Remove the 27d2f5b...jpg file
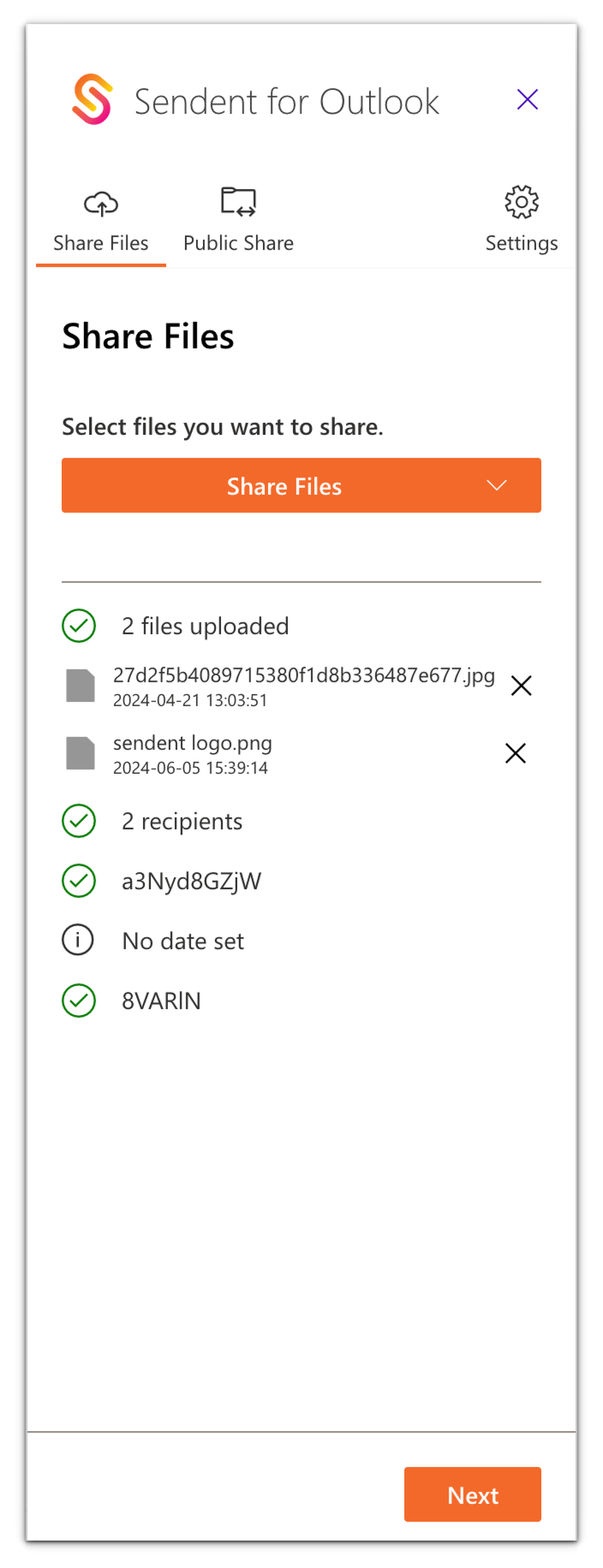Image resolution: width=603 pixels, height=1568 pixels. [521, 686]
